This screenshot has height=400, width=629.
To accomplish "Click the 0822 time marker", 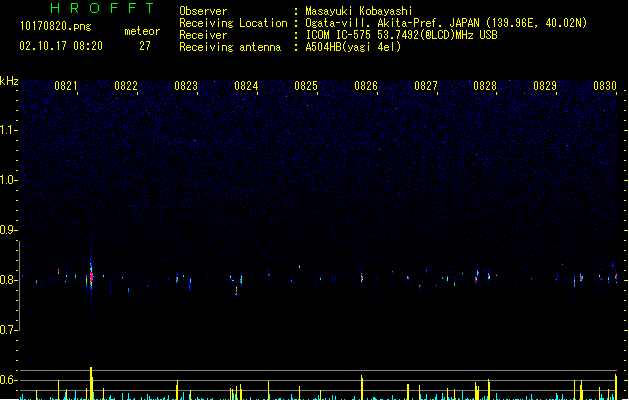I will 126,86.
